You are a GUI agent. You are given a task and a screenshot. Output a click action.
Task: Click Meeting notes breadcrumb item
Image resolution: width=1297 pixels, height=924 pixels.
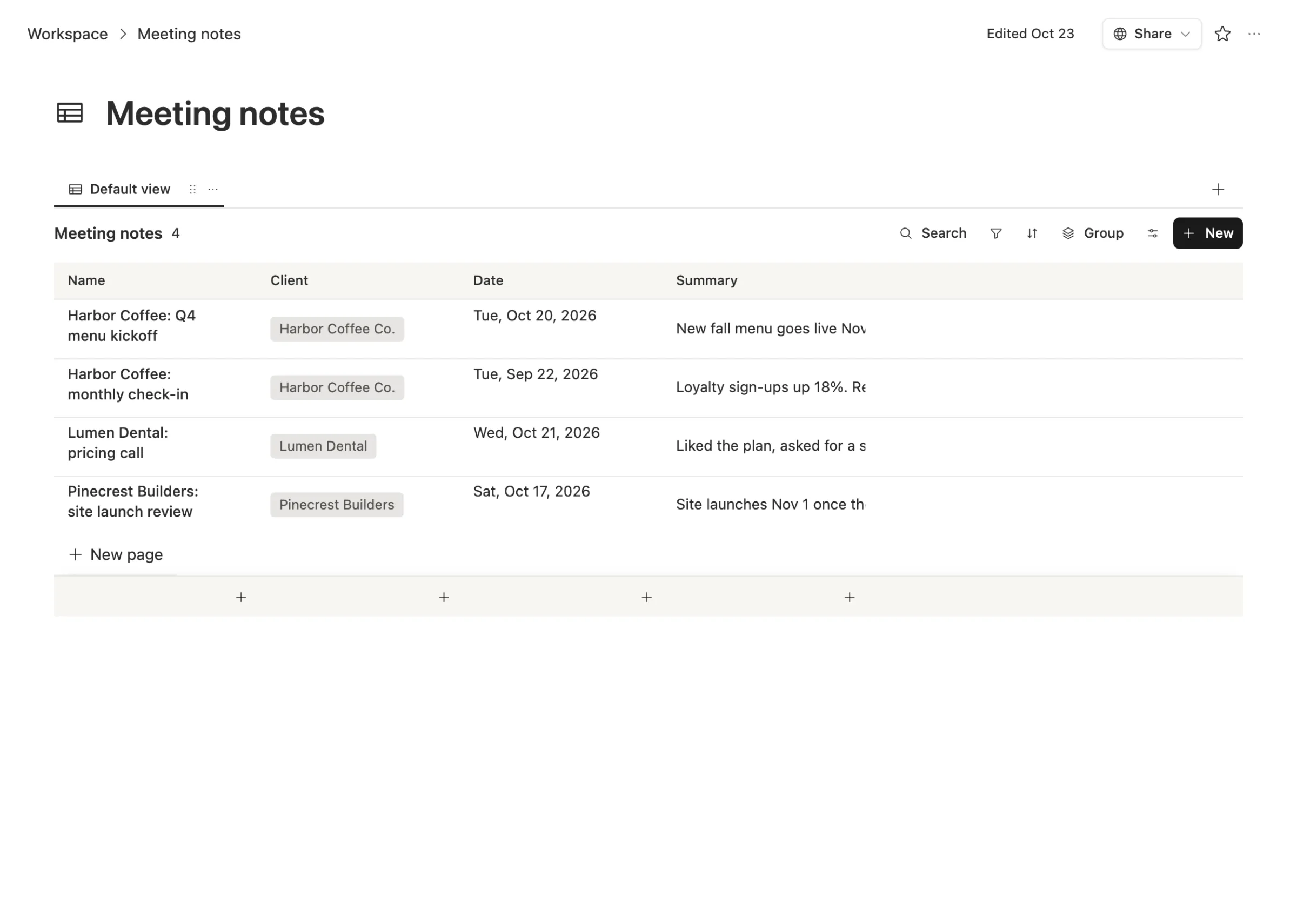tap(190, 34)
